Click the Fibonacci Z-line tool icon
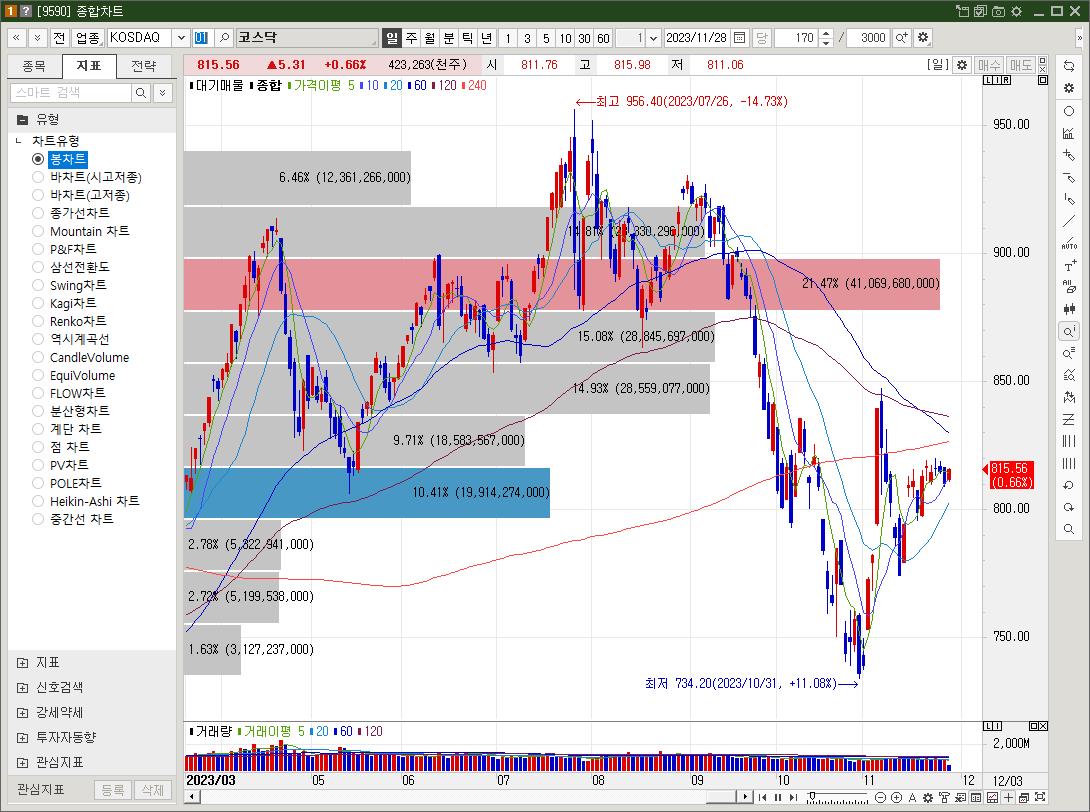1090x812 pixels. coord(1068,419)
